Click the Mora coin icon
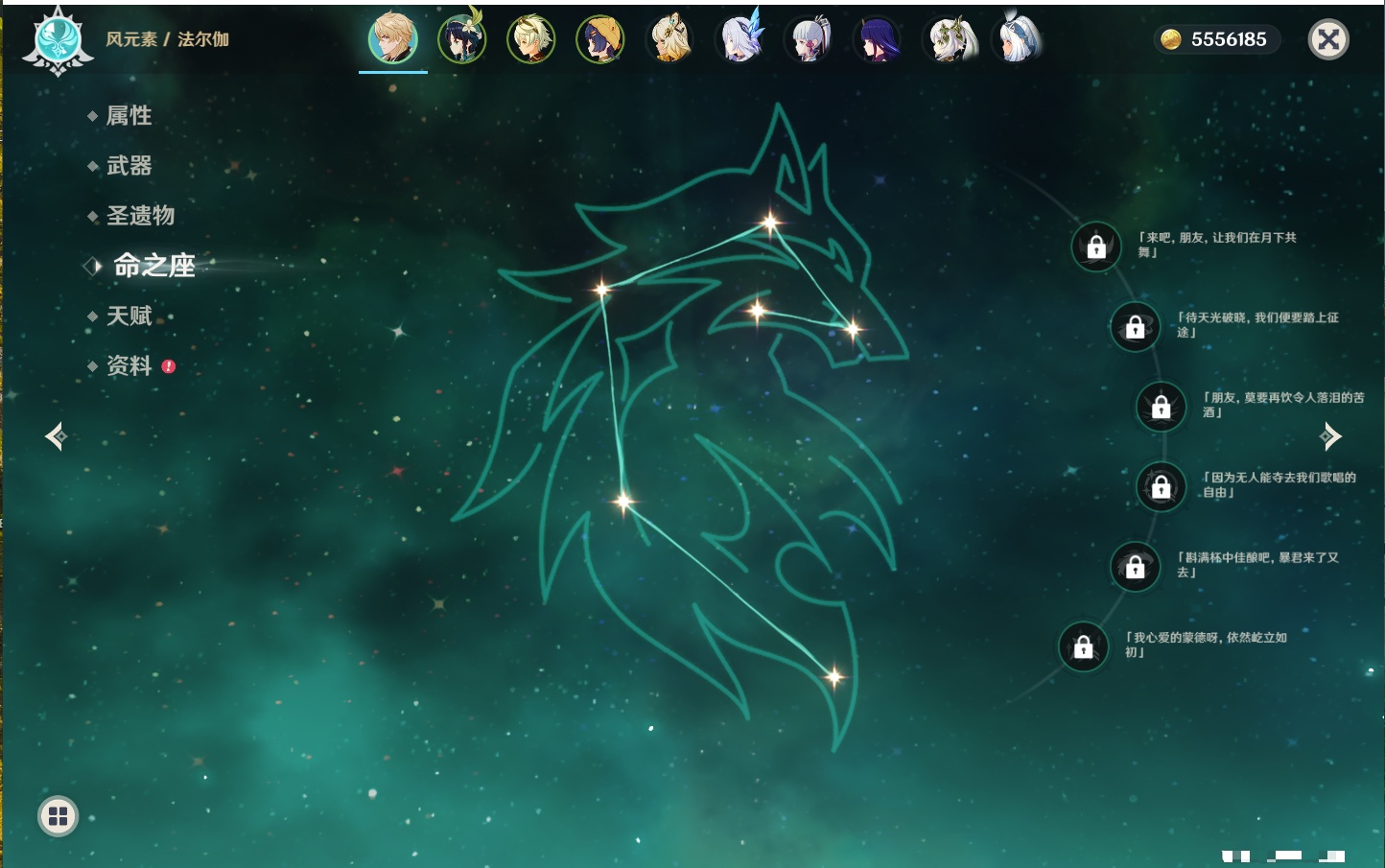 pyautogui.click(x=1170, y=39)
